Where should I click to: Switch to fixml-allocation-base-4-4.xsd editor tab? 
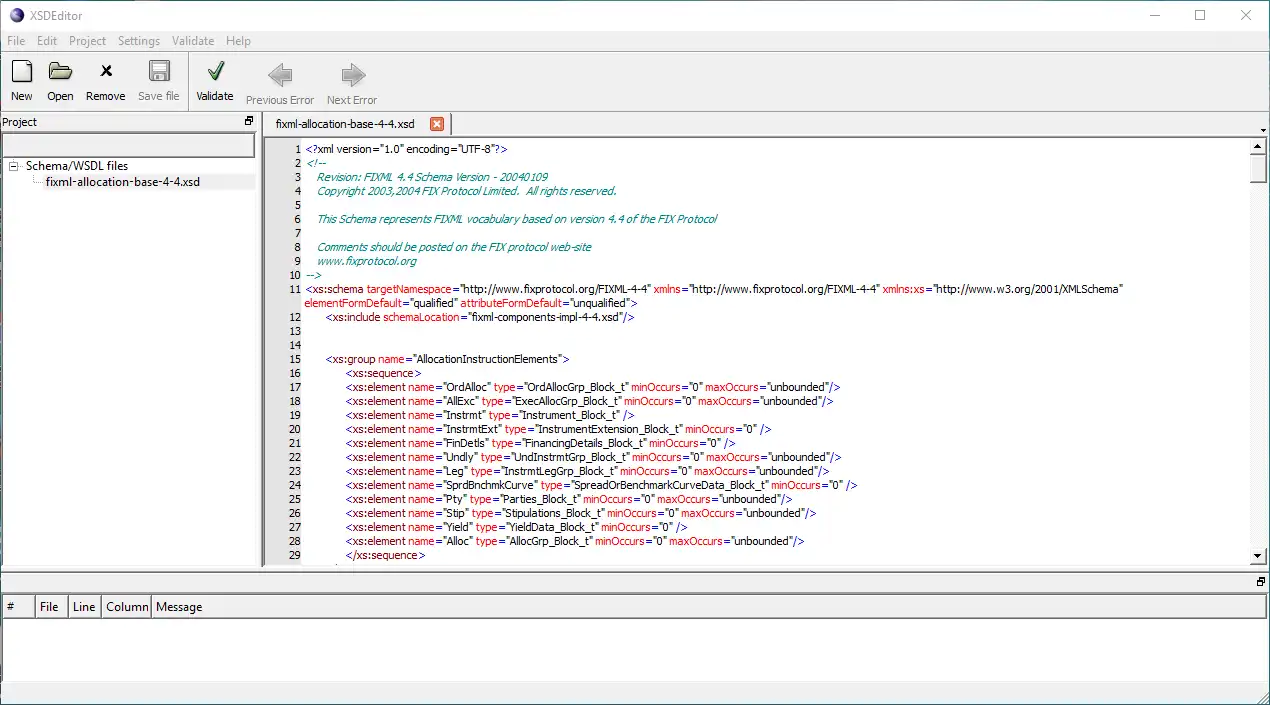coord(345,124)
